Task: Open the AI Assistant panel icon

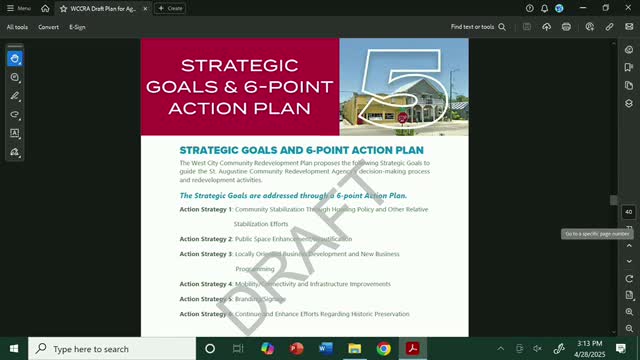Action: coord(629,50)
